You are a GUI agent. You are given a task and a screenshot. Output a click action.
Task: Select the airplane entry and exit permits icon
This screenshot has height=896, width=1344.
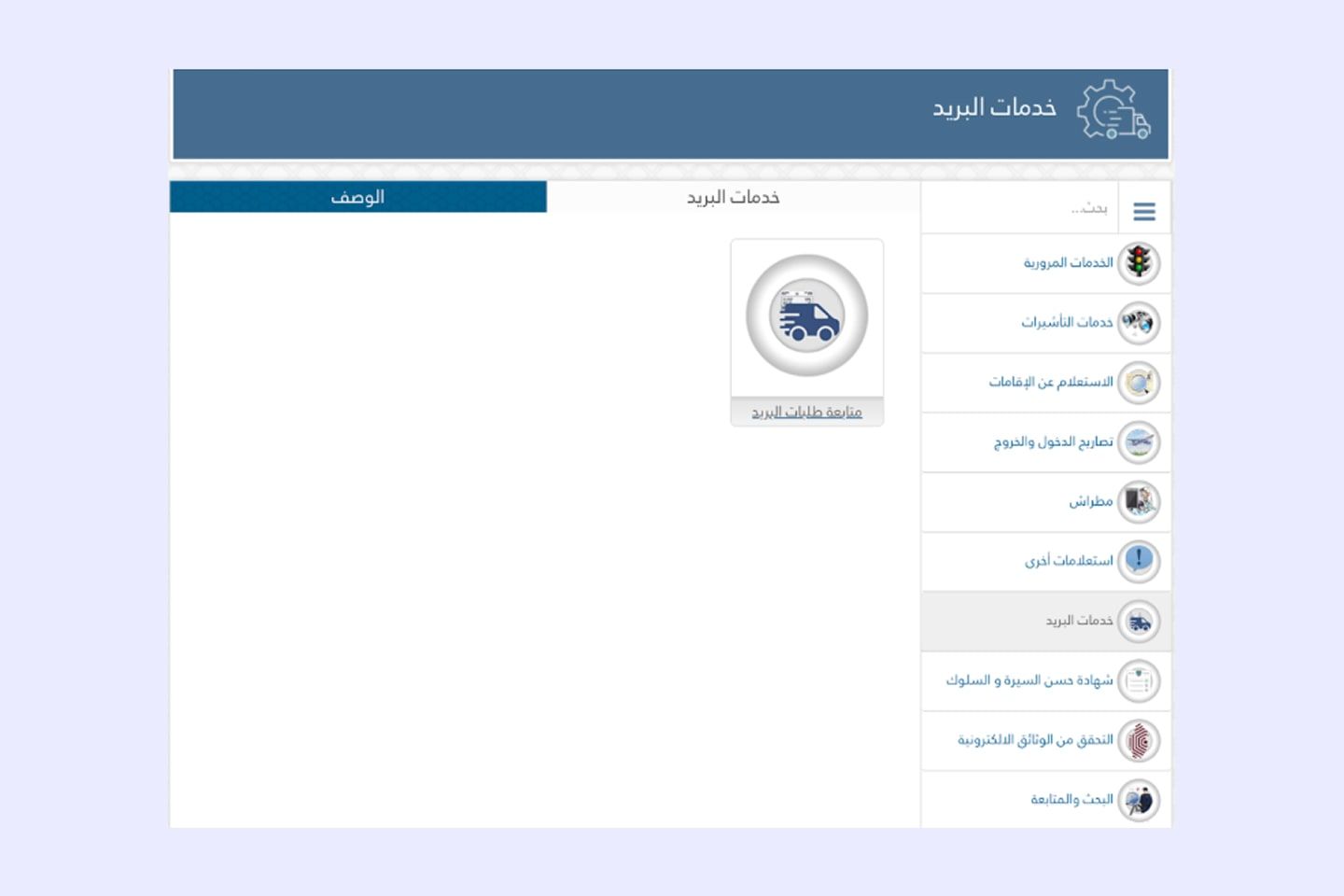pyautogui.click(x=1139, y=442)
